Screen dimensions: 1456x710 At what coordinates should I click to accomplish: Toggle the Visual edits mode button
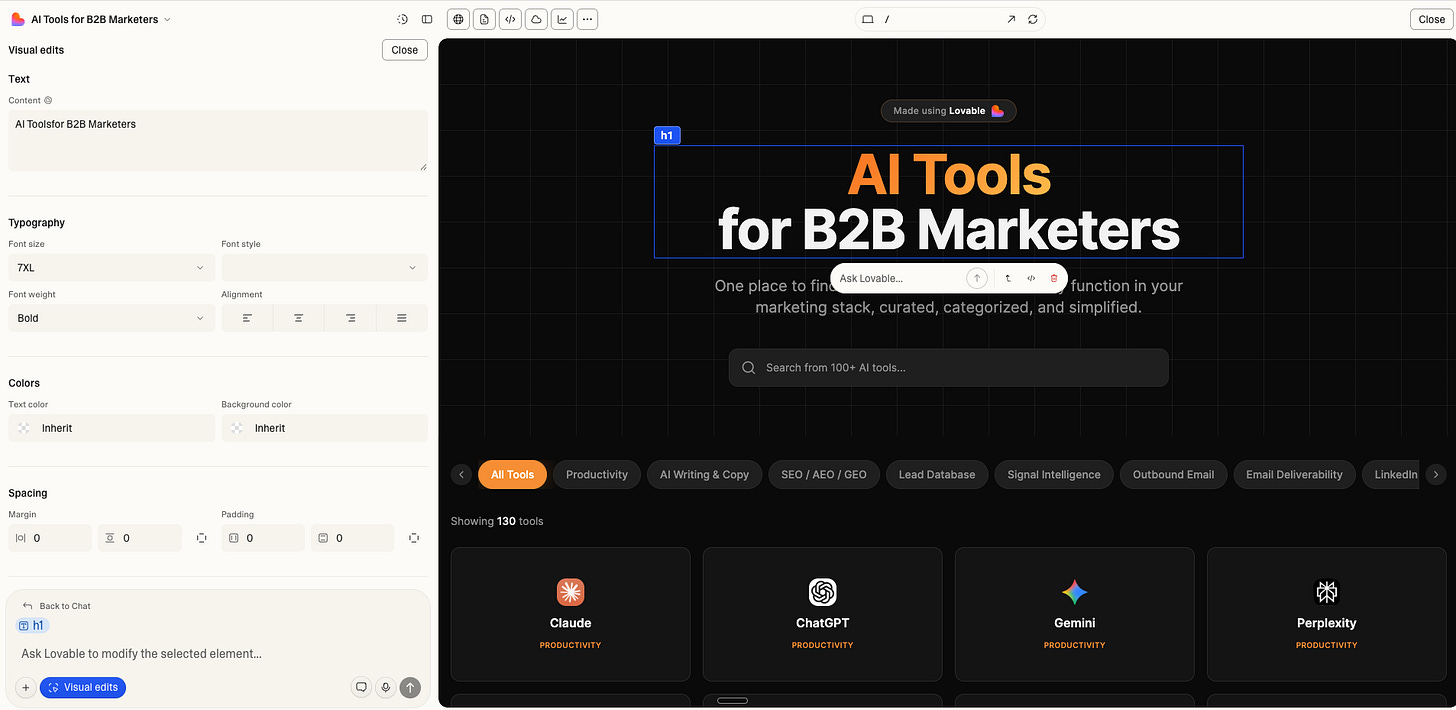coord(83,687)
